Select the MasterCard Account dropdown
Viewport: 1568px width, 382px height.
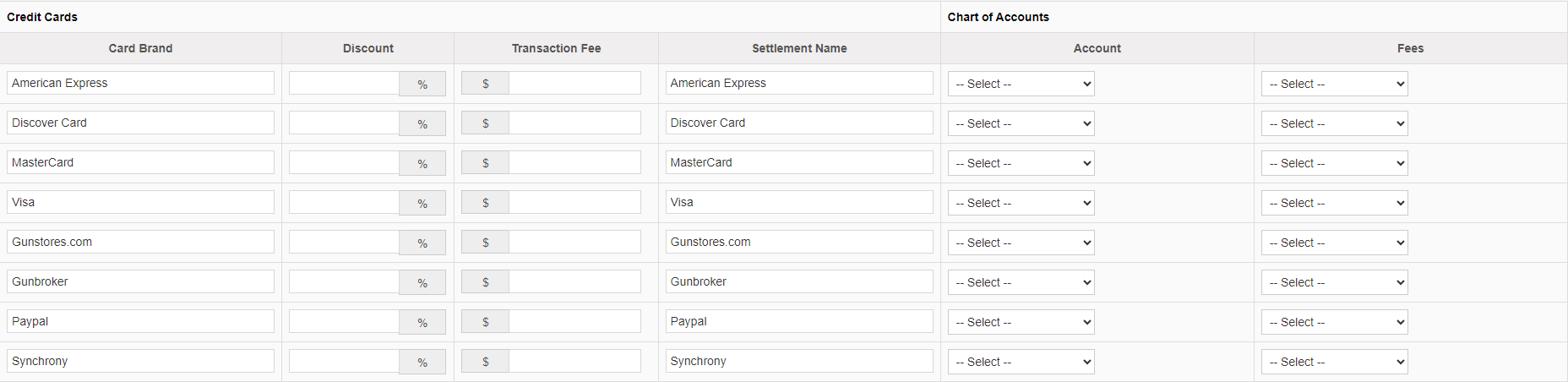click(x=1021, y=163)
